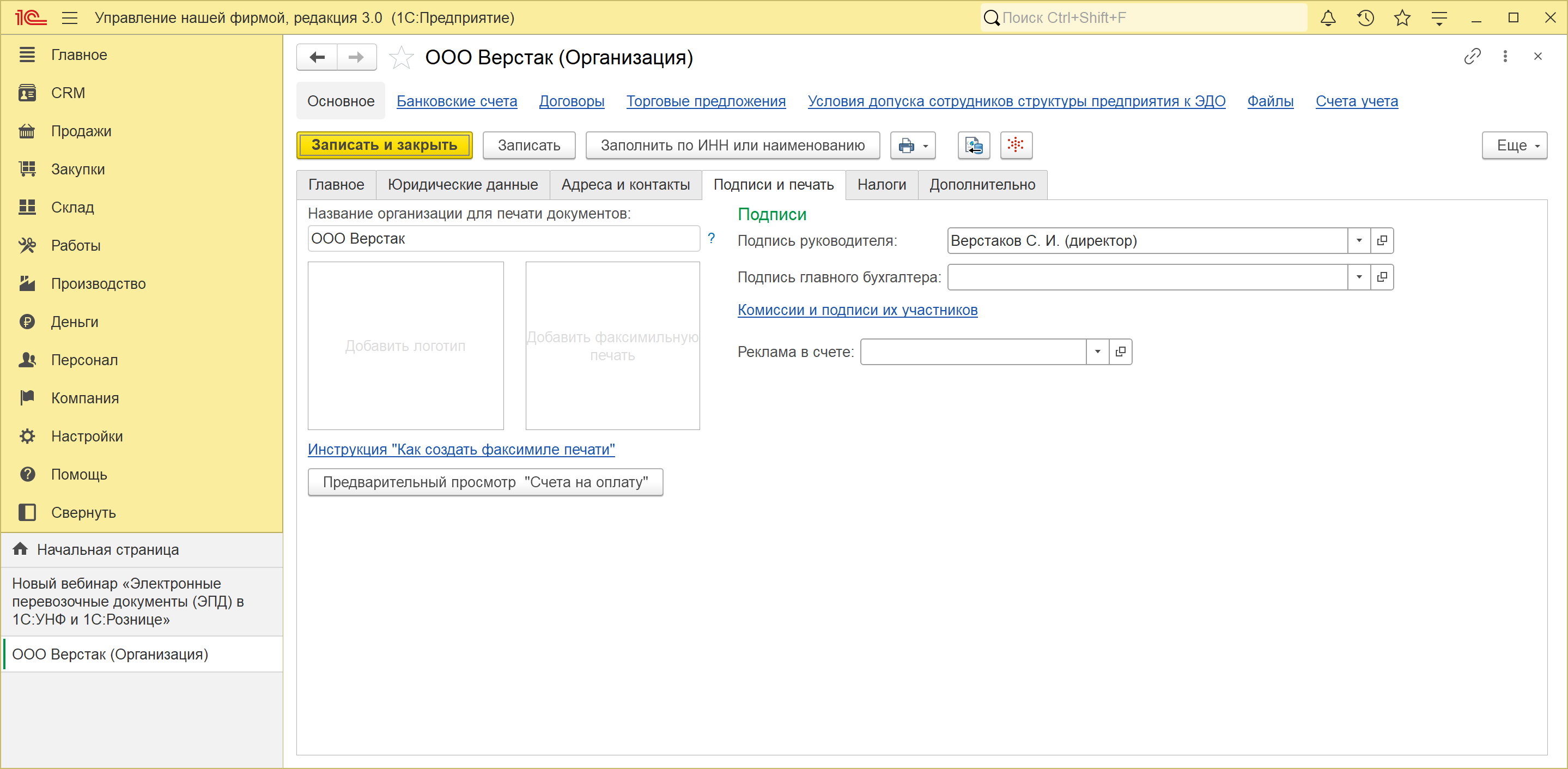
Task: Open Комиссии и подписи их участников link
Action: pos(858,311)
